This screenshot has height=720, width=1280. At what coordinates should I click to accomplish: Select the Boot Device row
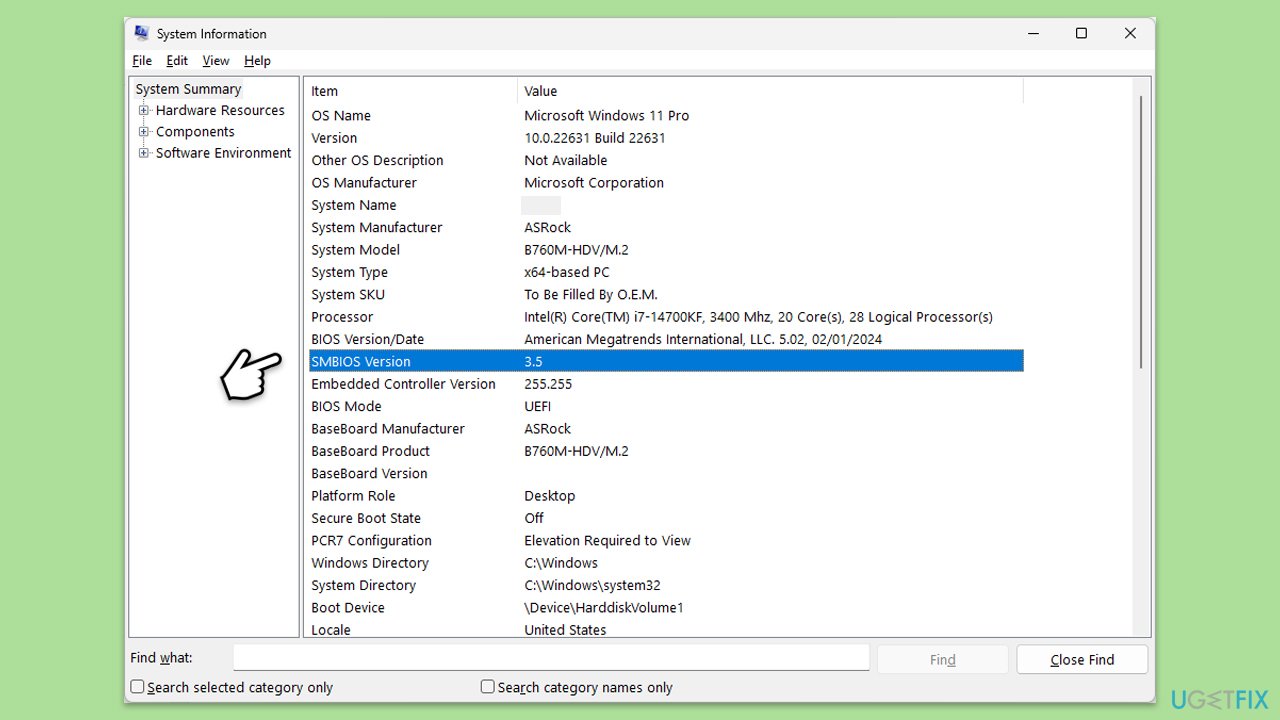coord(666,607)
